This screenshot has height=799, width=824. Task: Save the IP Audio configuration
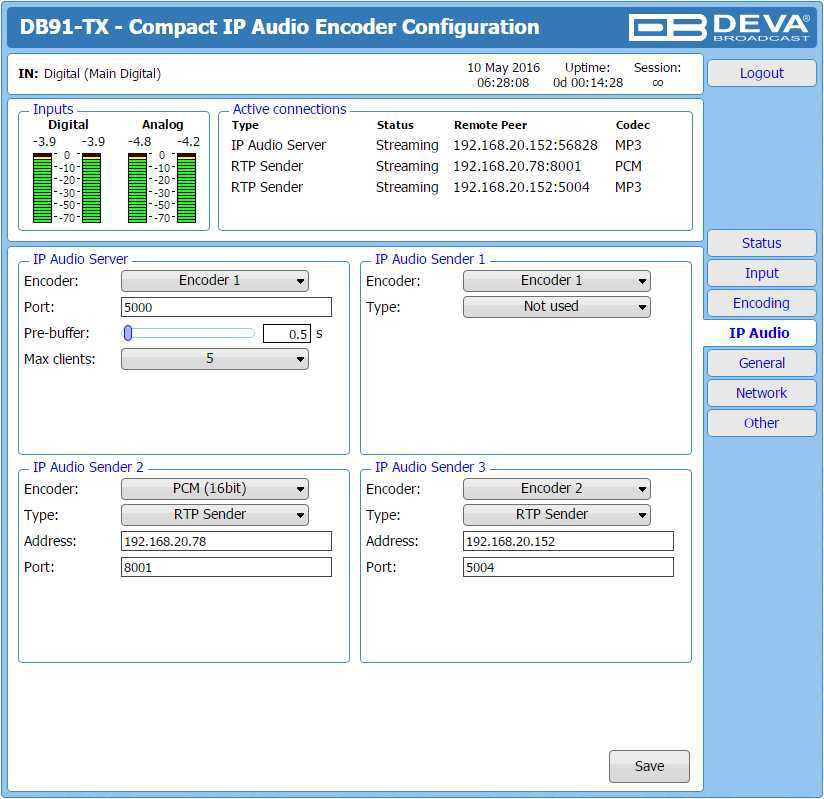click(x=649, y=766)
